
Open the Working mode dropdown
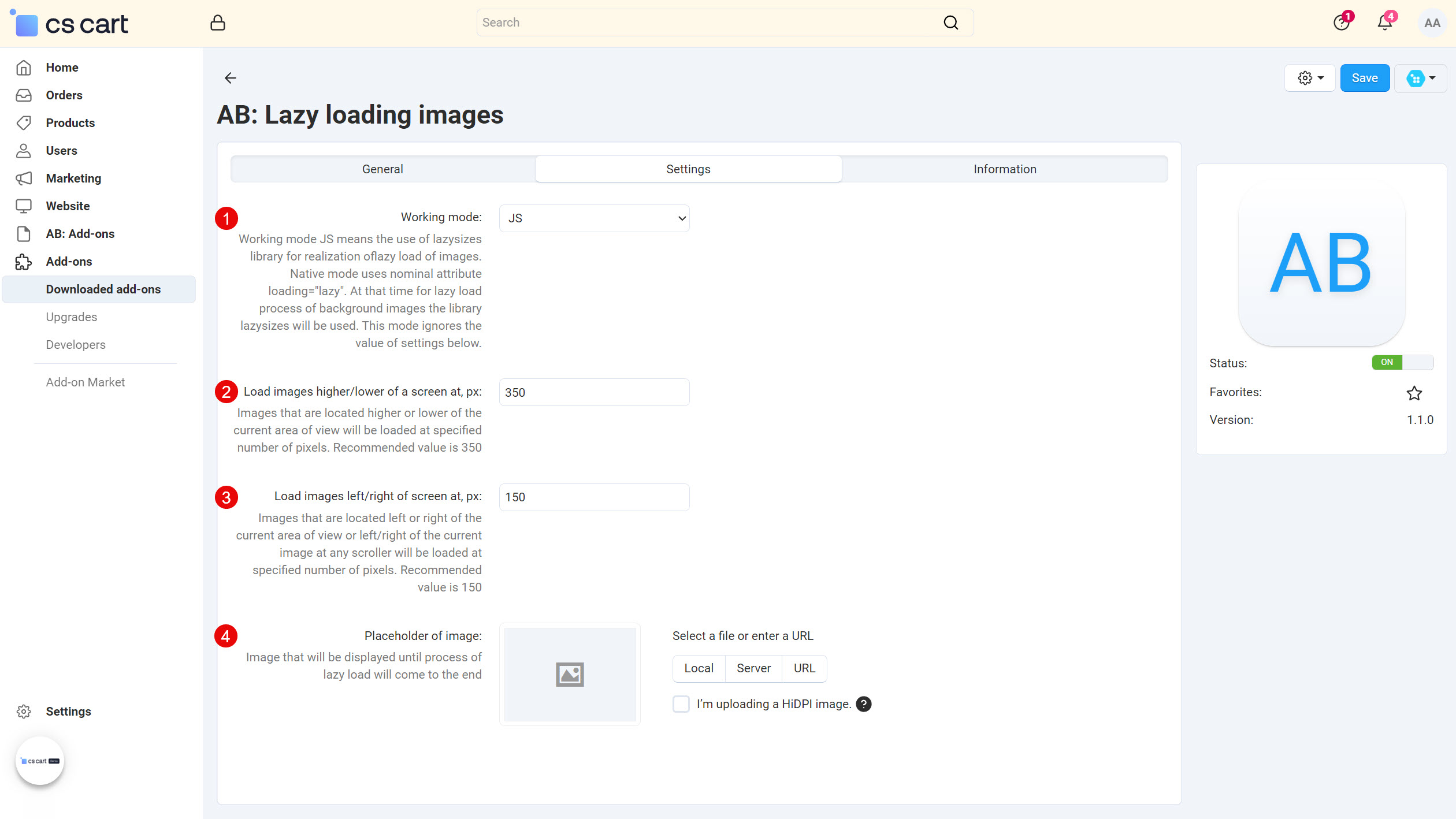pos(594,218)
